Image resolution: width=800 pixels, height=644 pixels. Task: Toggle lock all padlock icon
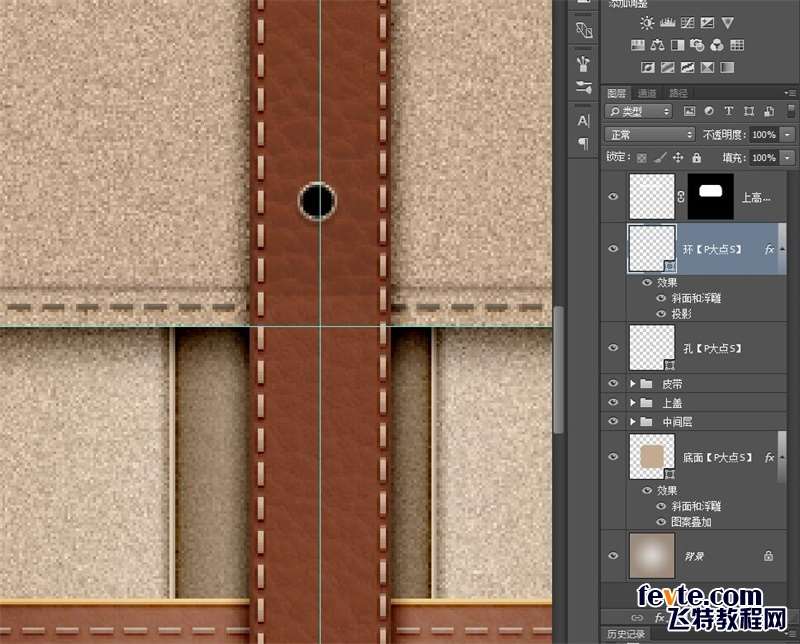coord(696,158)
